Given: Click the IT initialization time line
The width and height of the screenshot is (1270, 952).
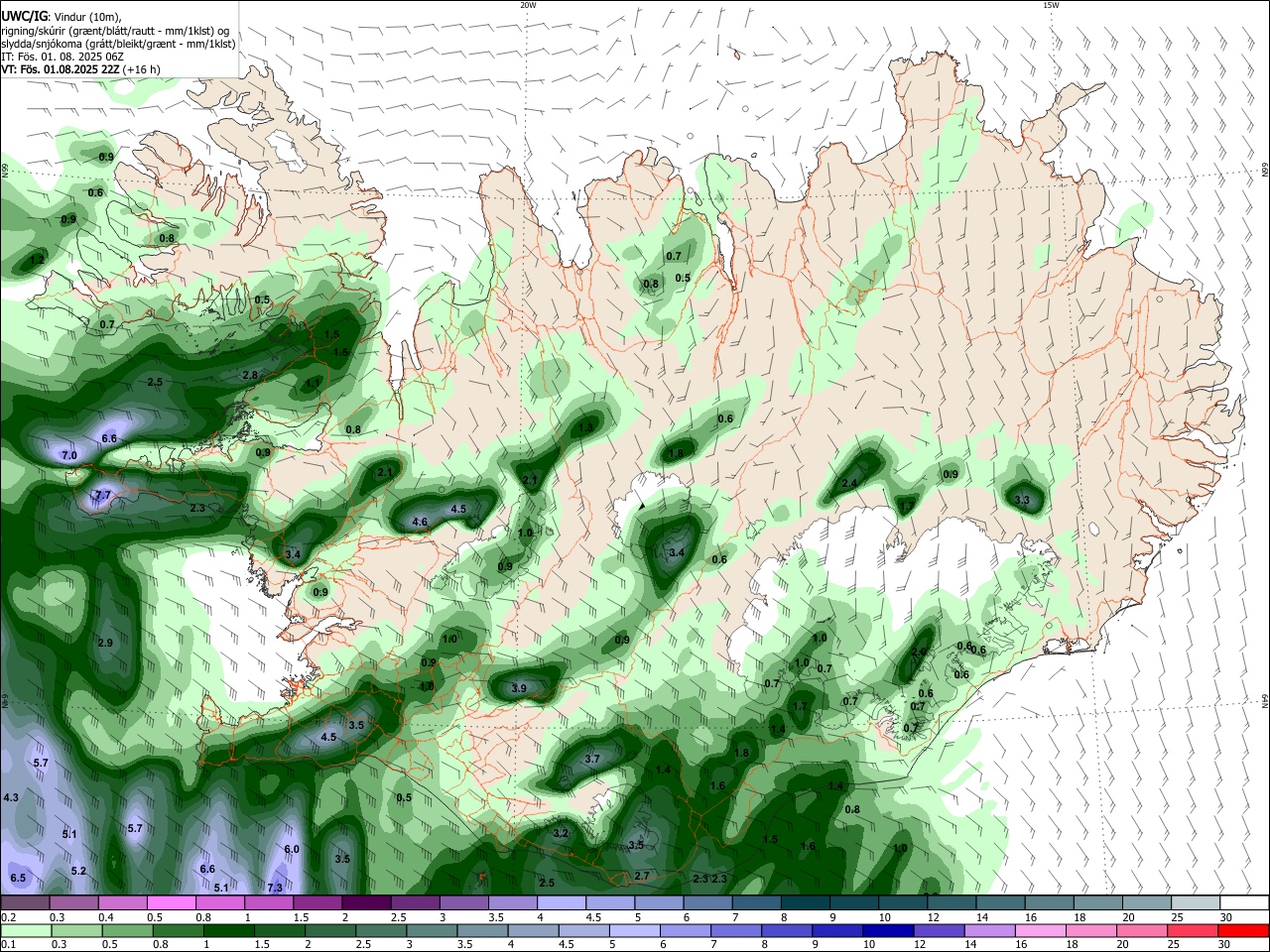Looking at the screenshot, I should click(x=63, y=57).
